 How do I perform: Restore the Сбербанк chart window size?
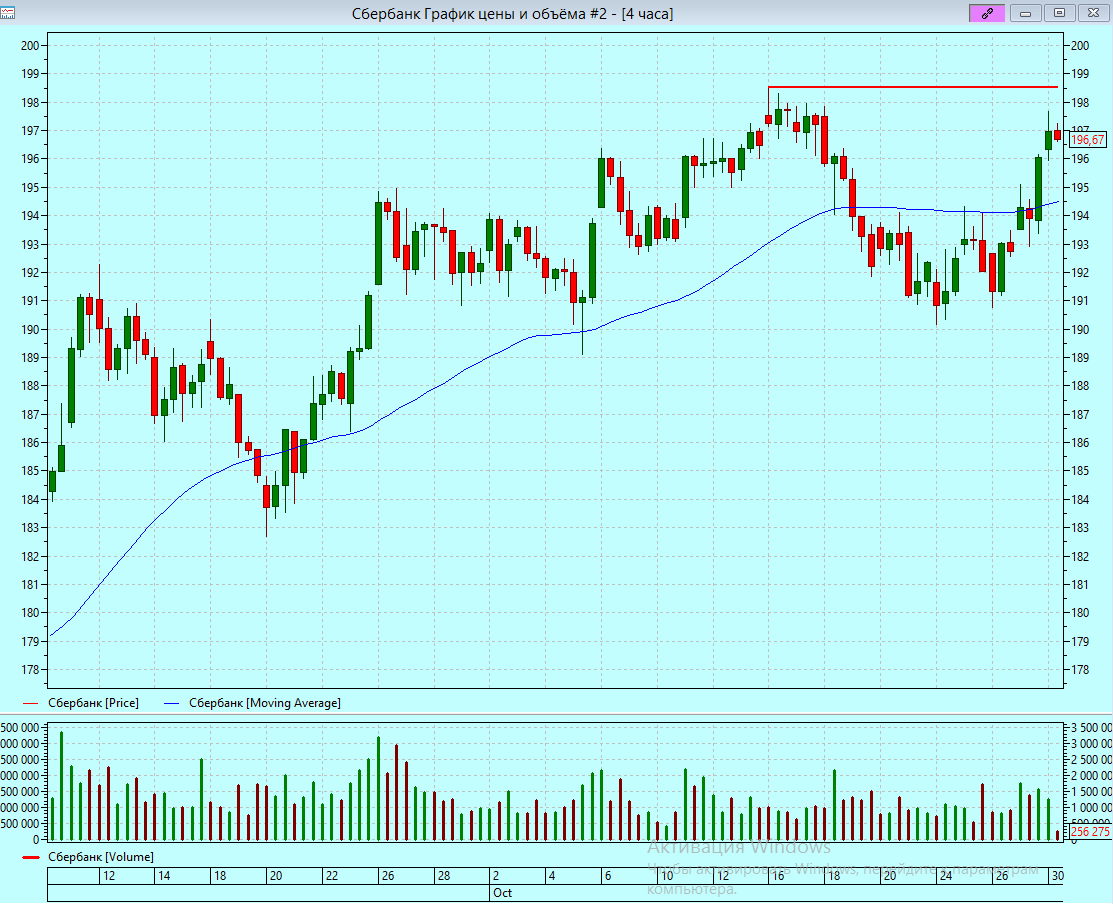[1060, 13]
